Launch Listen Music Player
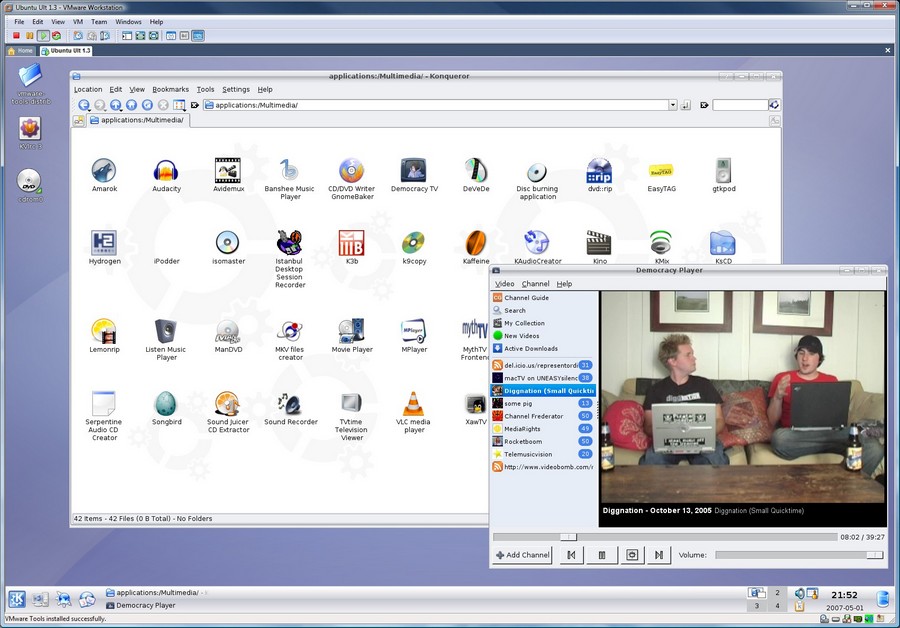The width and height of the screenshot is (900, 628). click(166, 331)
